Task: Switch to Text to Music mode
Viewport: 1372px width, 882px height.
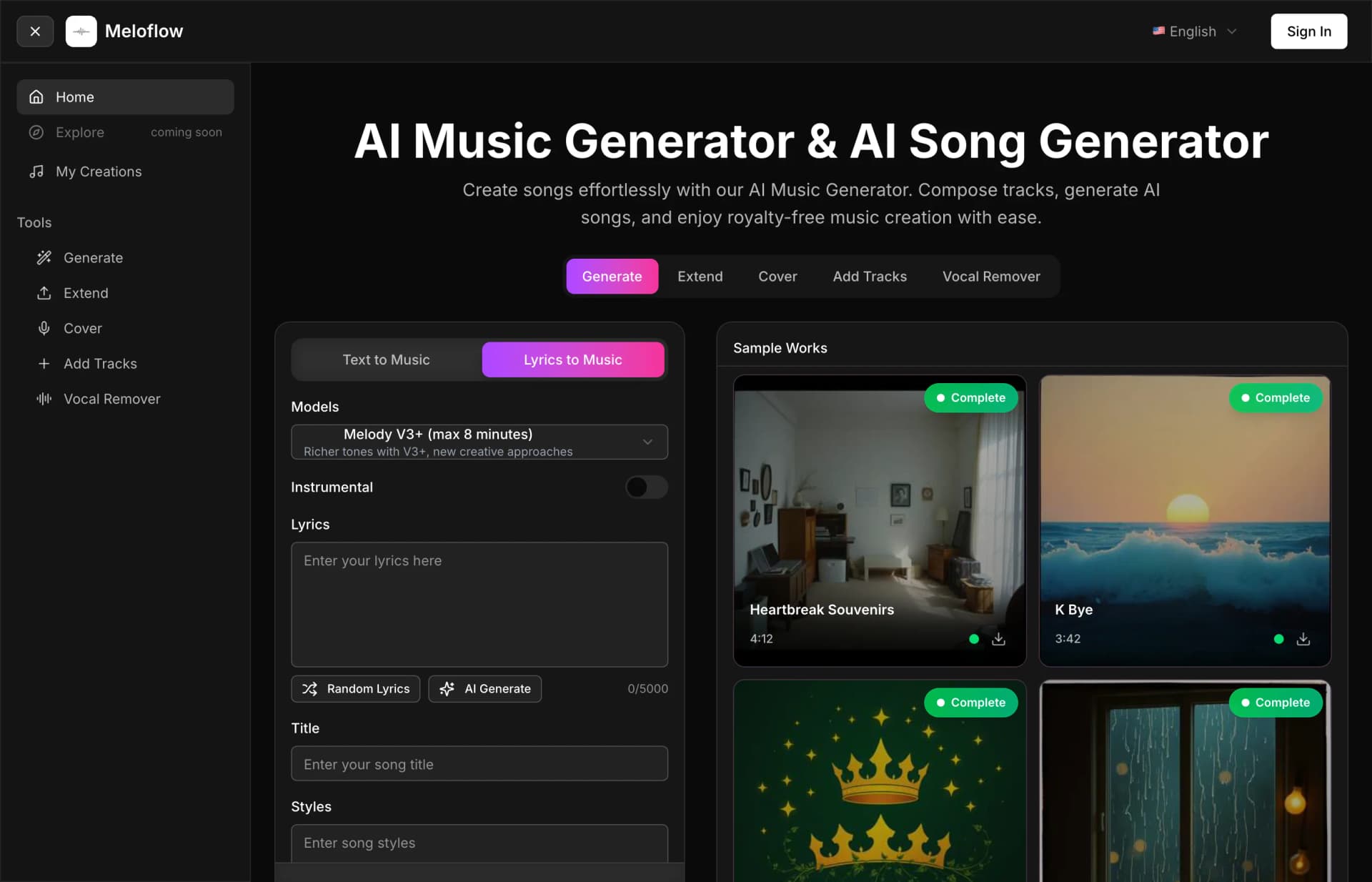Action: (386, 360)
